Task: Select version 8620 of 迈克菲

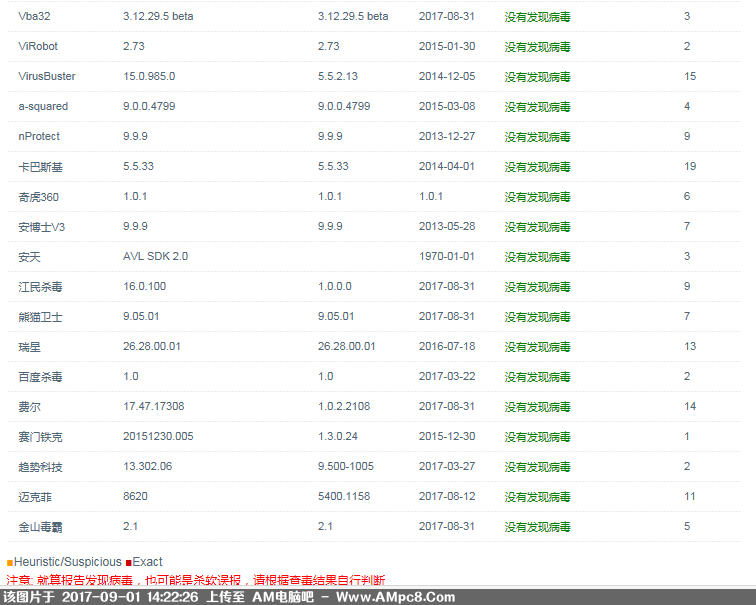Action: pyautogui.click(x=135, y=497)
